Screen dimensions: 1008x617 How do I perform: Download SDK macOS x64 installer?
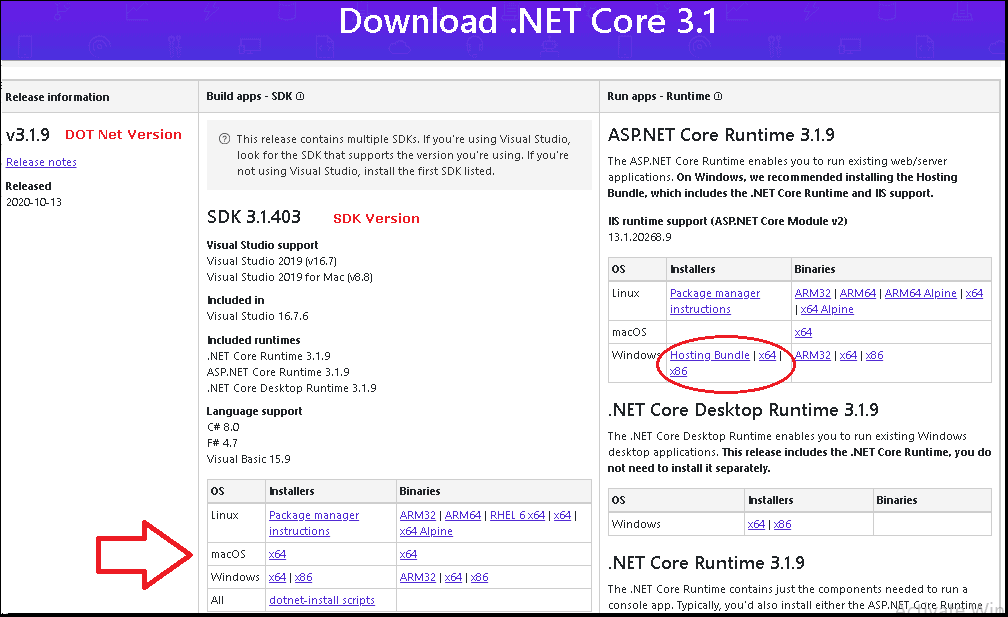[278, 554]
